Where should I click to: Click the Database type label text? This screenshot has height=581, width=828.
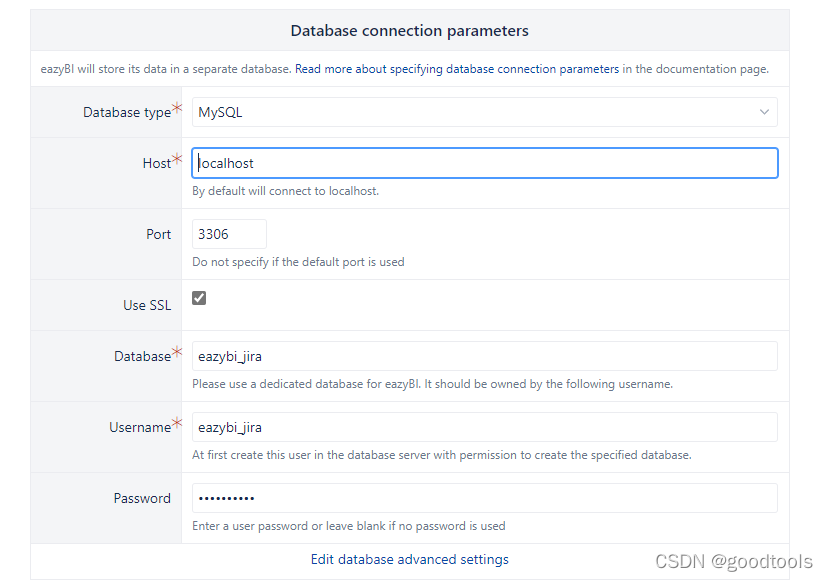pos(127,113)
